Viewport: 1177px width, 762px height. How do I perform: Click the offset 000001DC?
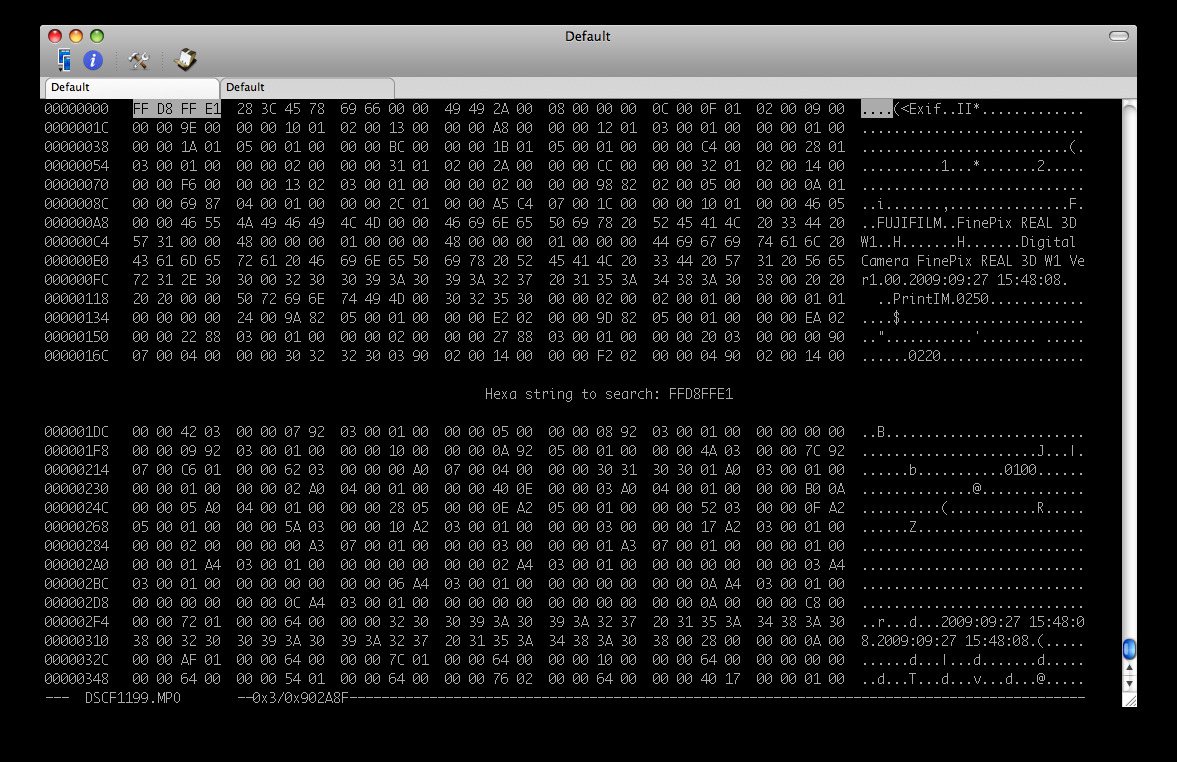[76, 432]
